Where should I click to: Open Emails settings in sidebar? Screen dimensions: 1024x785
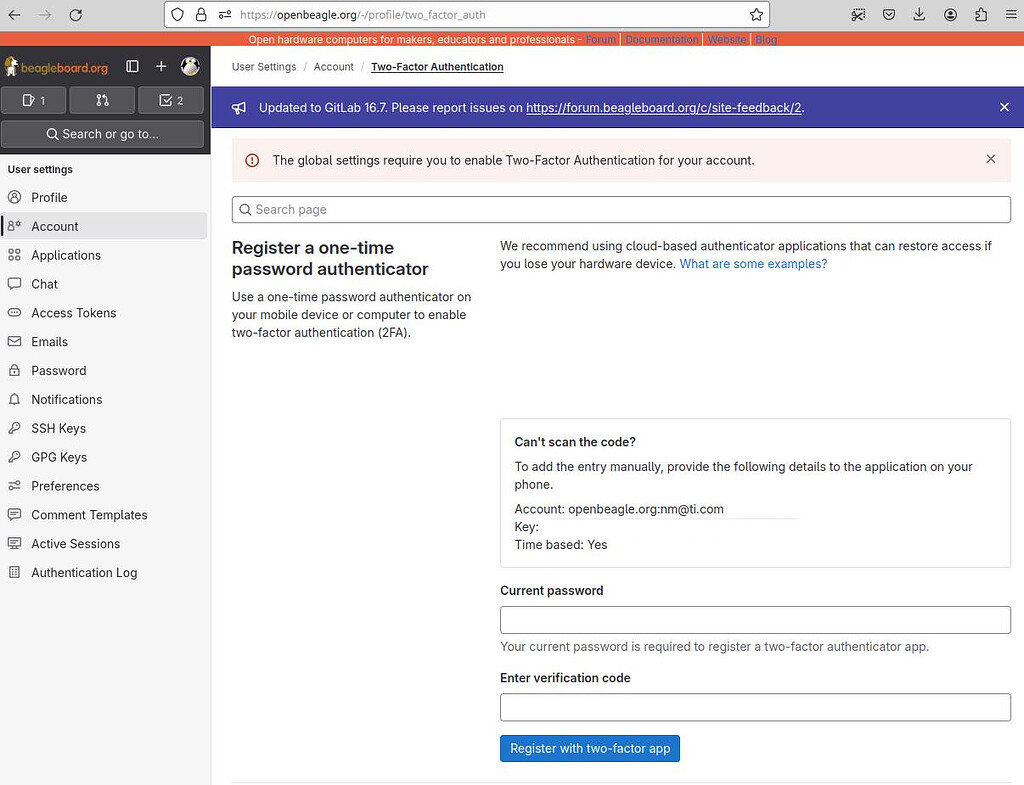pos(104,342)
